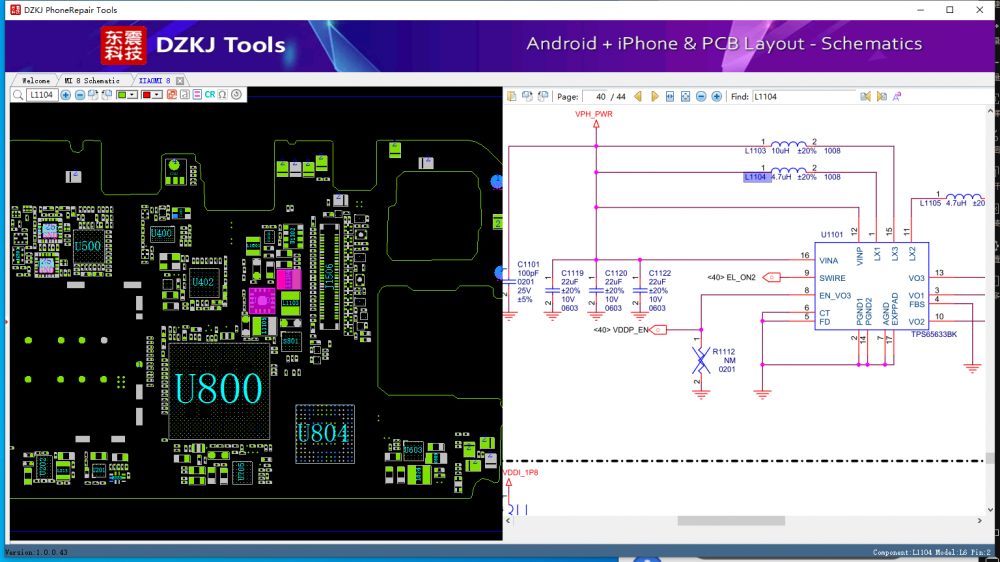This screenshot has width=1000, height=562.
Task: Click the green color swatch in PCB toolbar
Action: (121, 95)
